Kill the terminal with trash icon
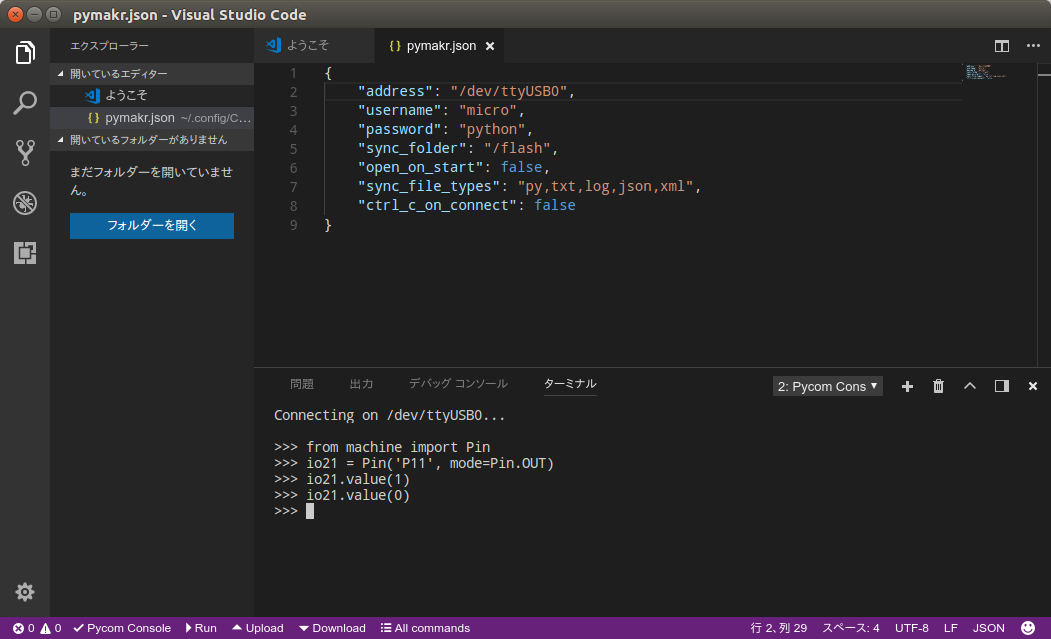The image size is (1051, 639). click(938, 386)
